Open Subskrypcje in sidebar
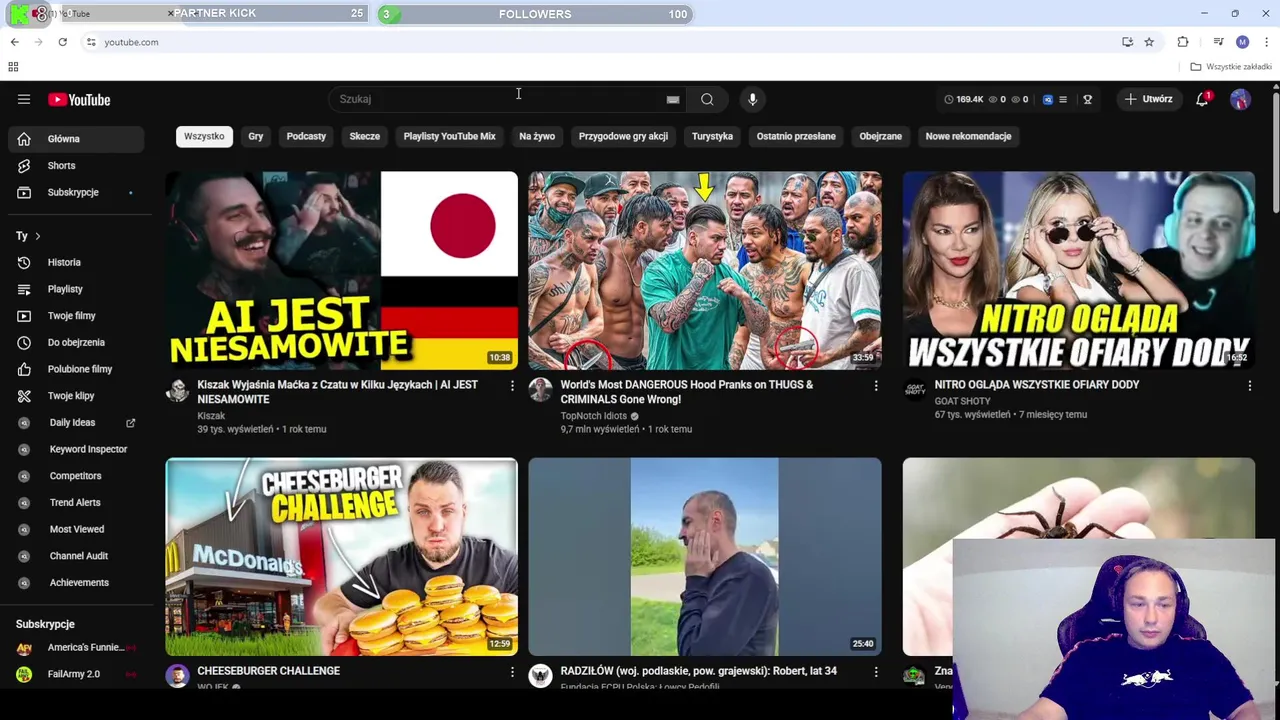The width and height of the screenshot is (1280, 720). point(76,192)
